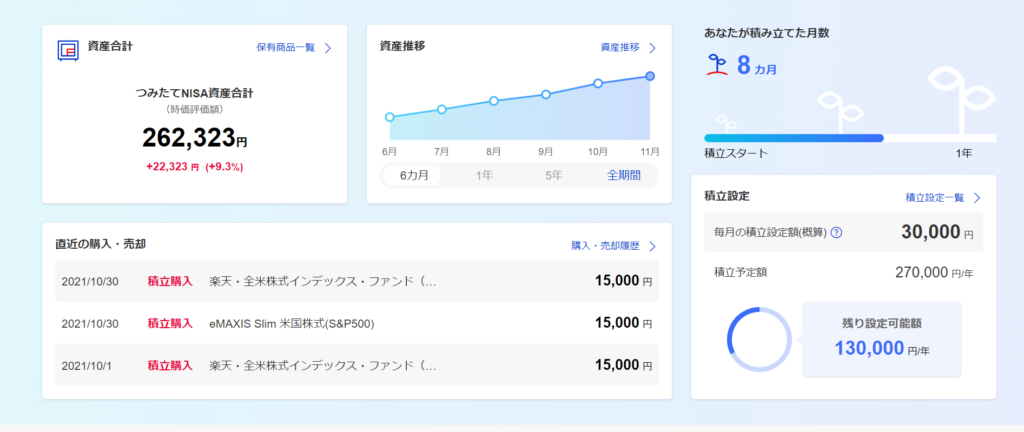Open the 2021/10/1 楽天・全米株式 purchase row
1024x432 pixels.
coord(357,365)
